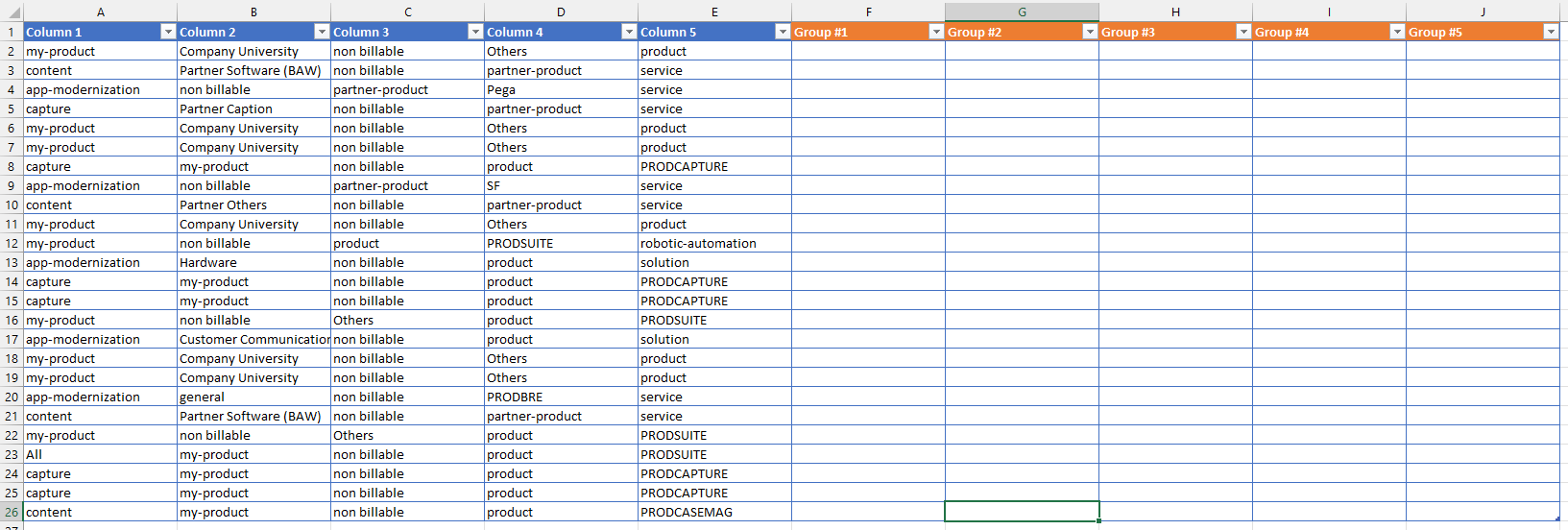The width and height of the screenshot is (1568, 530).
Task: Select column C header
Action: [x=408, y=12]
